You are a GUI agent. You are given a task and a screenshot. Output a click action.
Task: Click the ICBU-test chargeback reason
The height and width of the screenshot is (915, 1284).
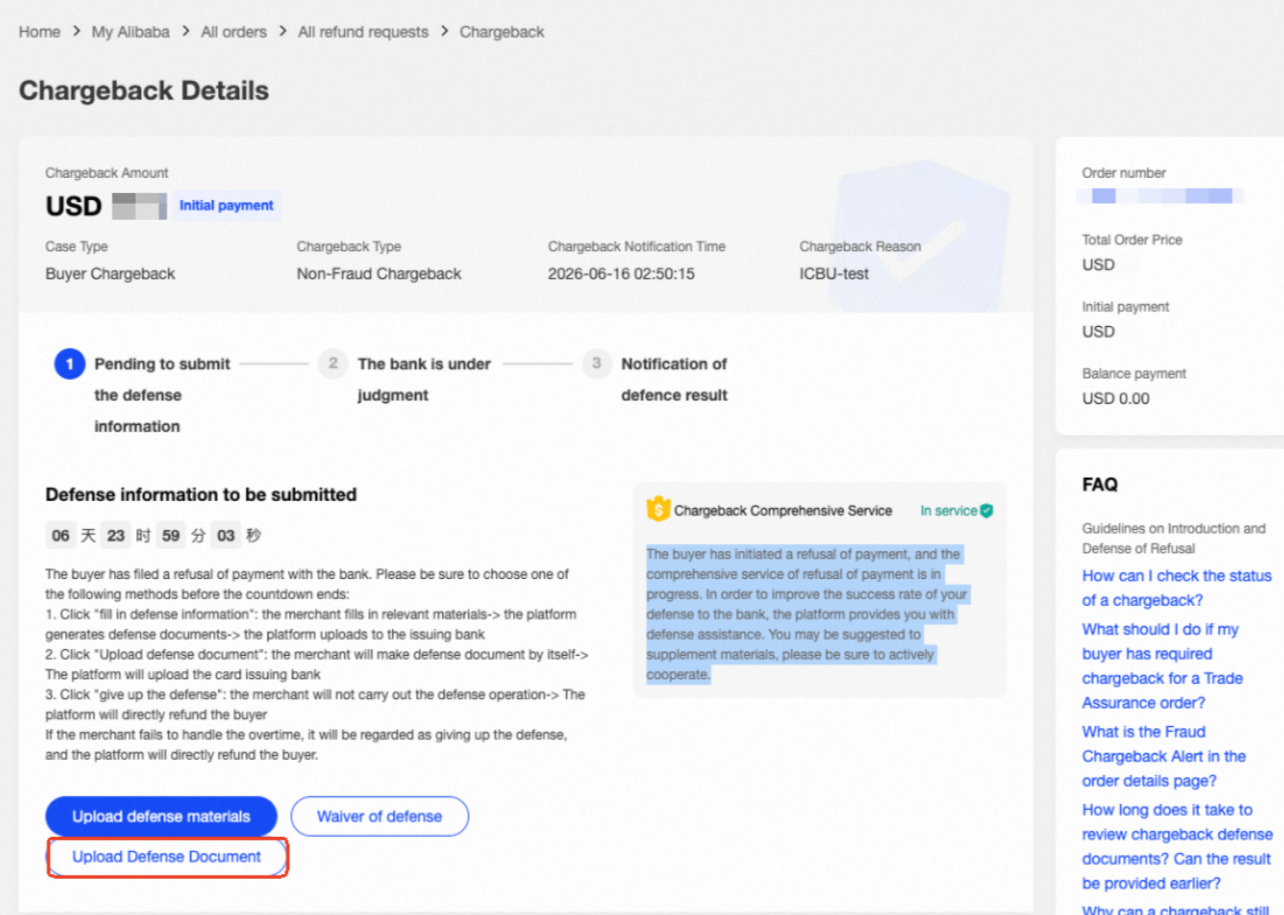coord(834,274)
